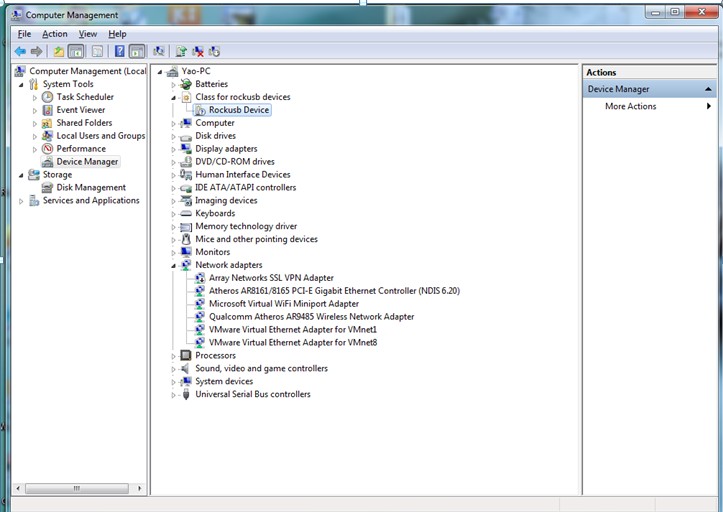Collapse the System Tools tree node

tap(22, 84)
